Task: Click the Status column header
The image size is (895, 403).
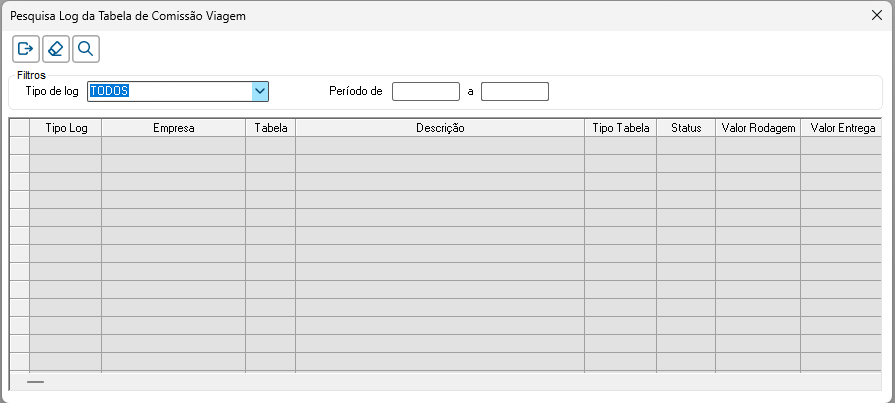Action: 686,128
